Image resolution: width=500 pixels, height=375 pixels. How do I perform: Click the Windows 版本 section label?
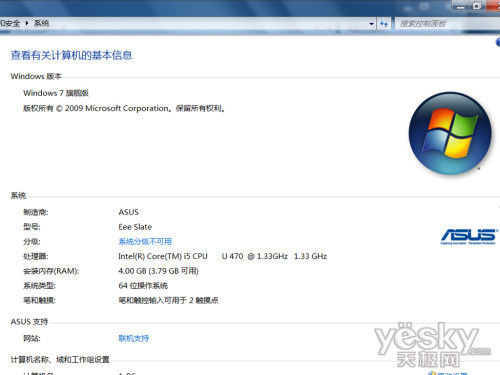(36, 76)
